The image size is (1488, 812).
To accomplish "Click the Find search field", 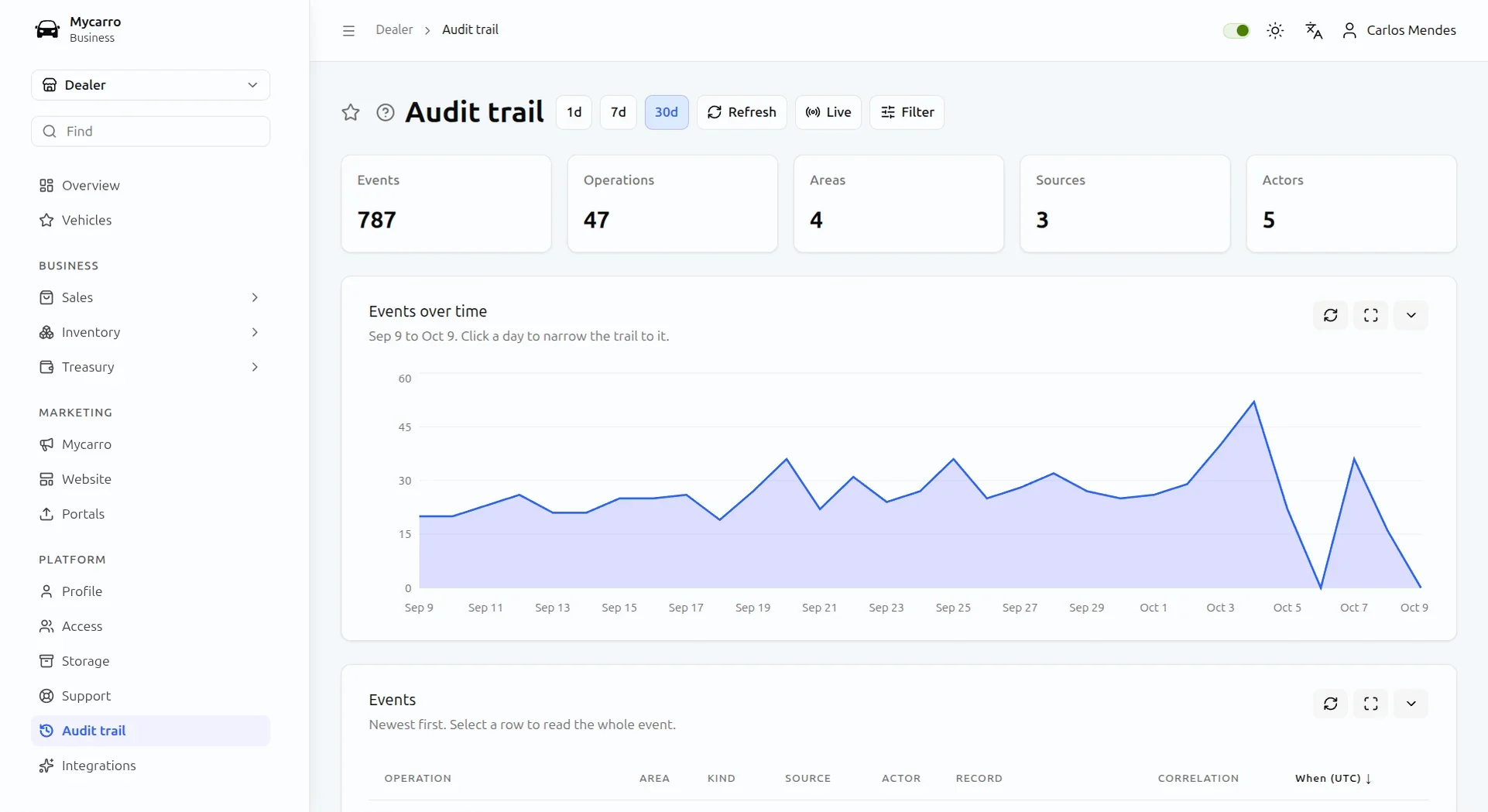I will coord(151,132).
